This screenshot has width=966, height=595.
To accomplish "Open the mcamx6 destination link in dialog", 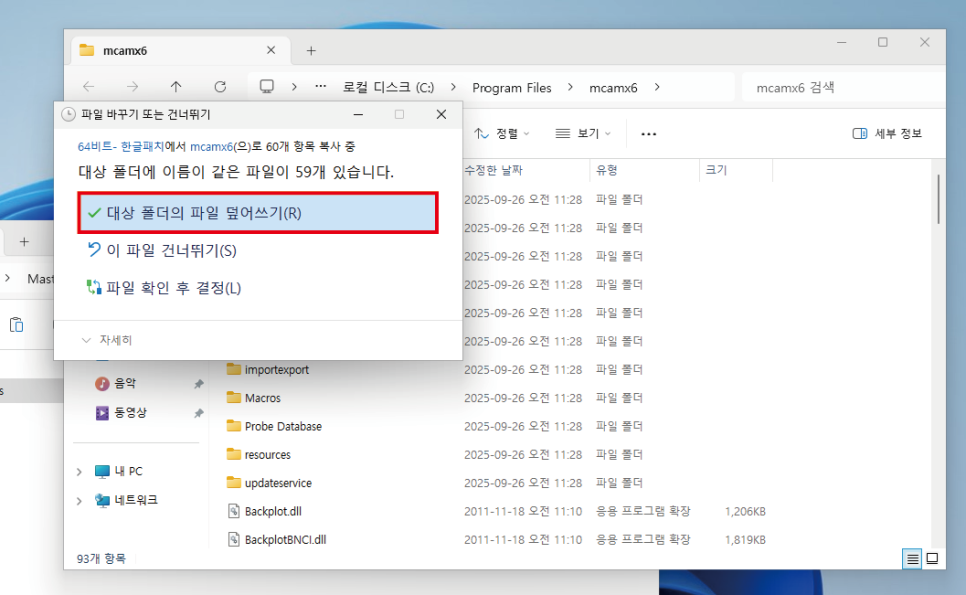I will pyautogui.click(x=211, y=147).
